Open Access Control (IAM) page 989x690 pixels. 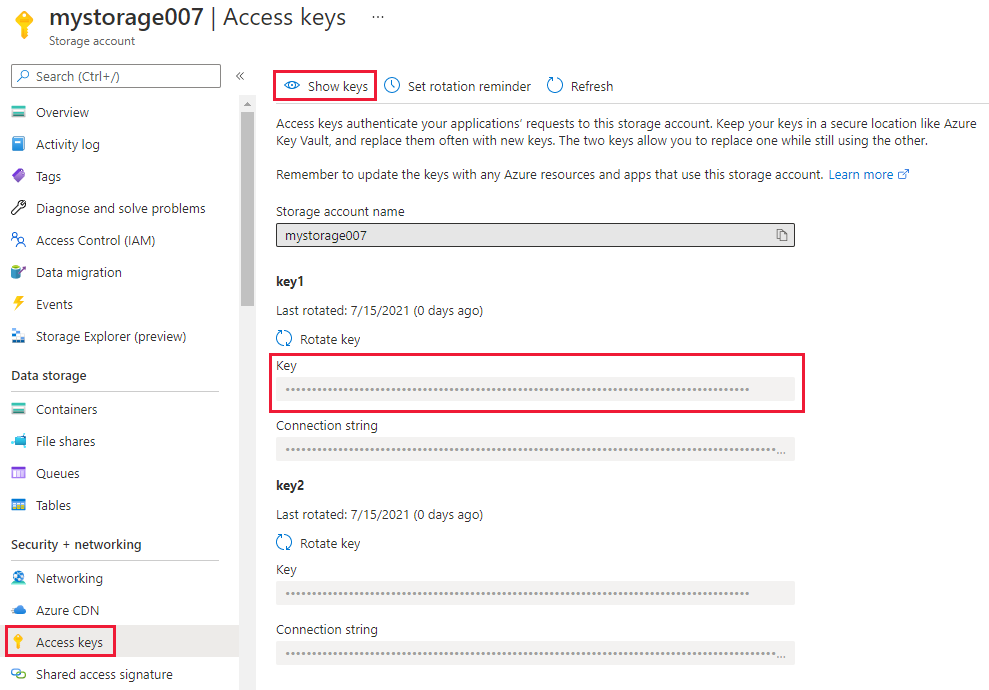pos(95,240)
